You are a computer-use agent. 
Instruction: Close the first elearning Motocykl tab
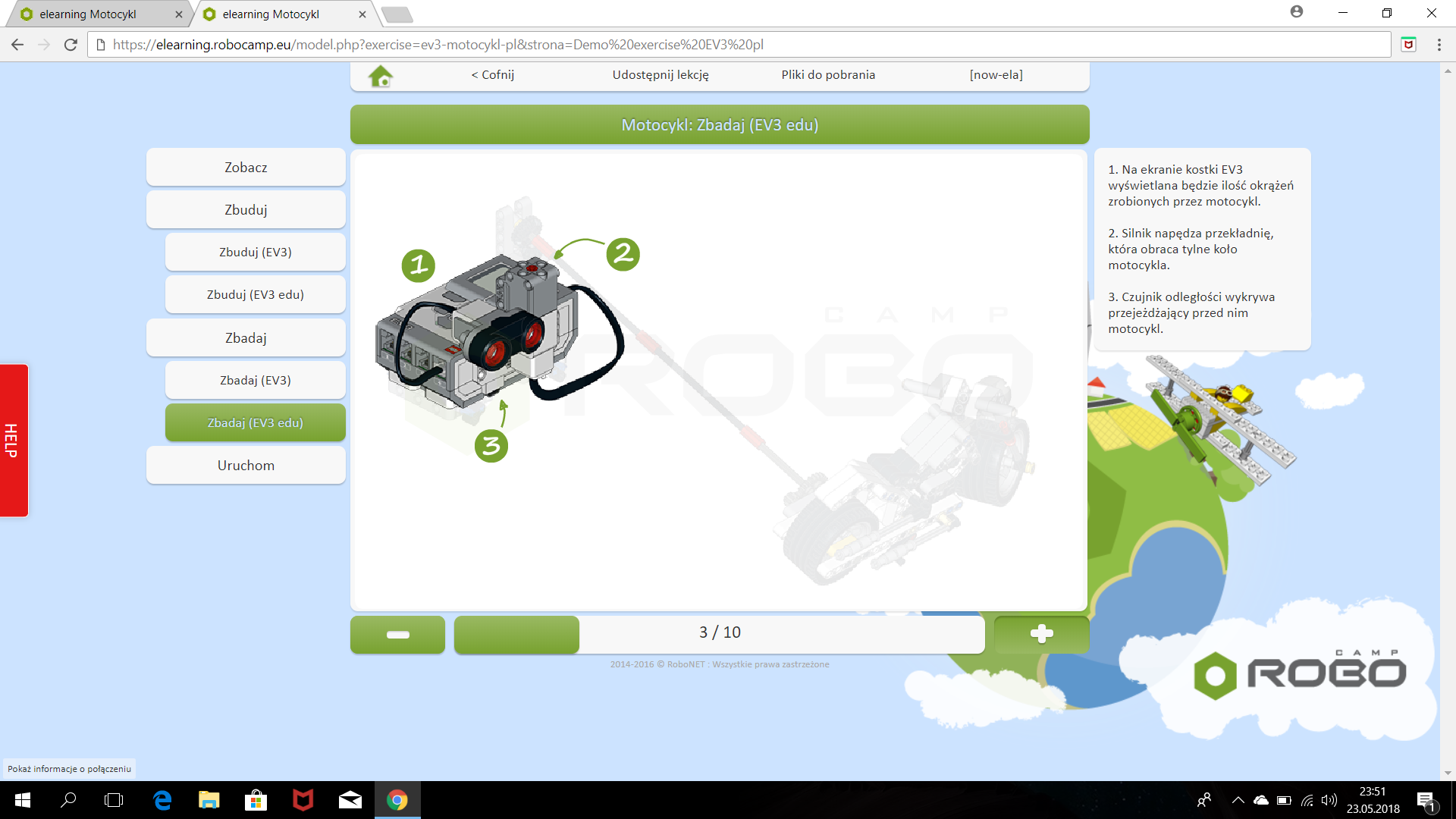[179, 14]
